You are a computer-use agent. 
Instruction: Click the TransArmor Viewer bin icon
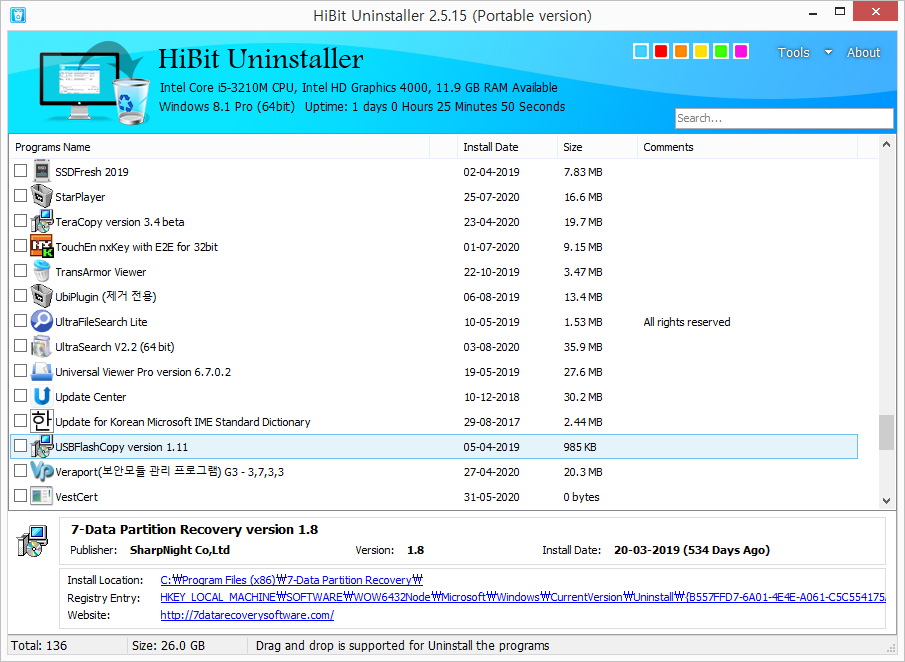42,271
